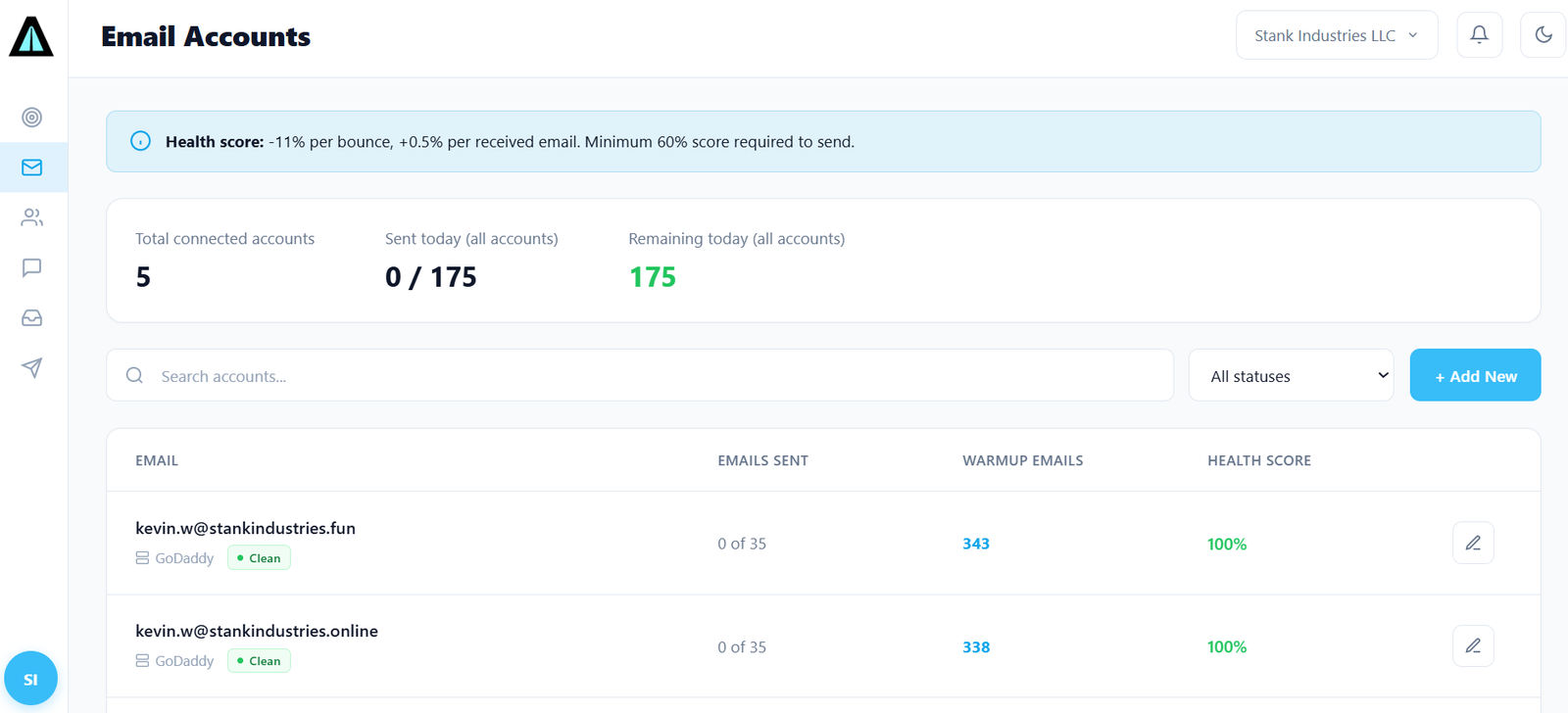The image size is (1568, 713).
Task: Edit kevin.w@stankindustries.online account pencil icon
Action: click(x=1473, y=645)
